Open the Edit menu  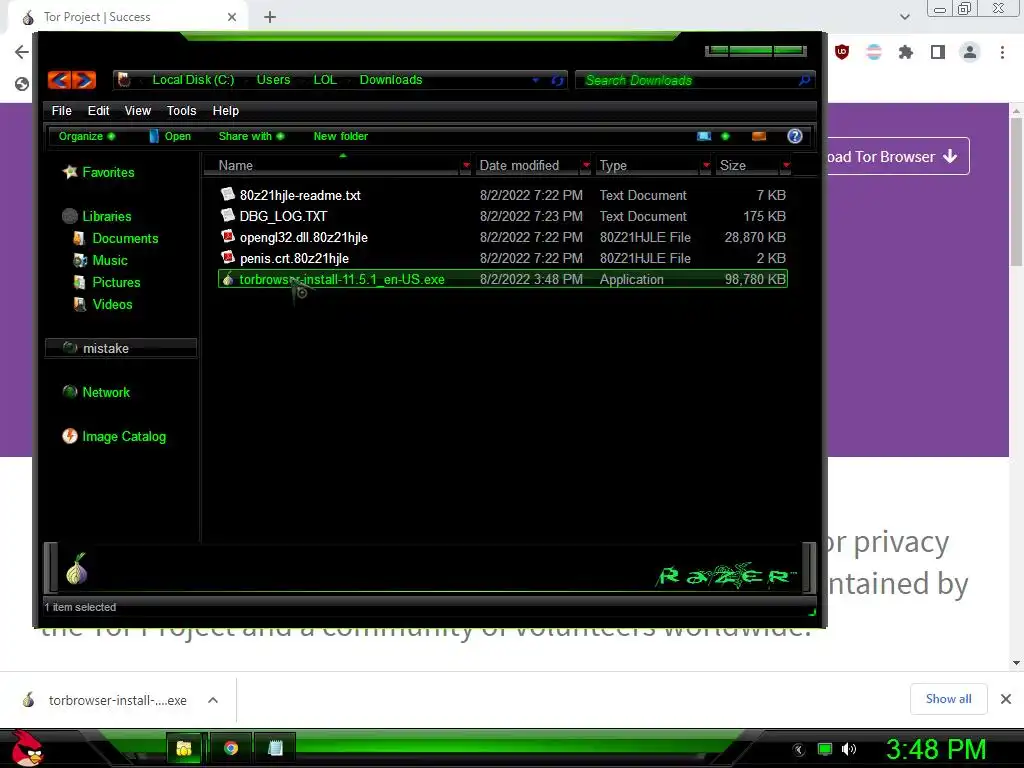(99, 110)
